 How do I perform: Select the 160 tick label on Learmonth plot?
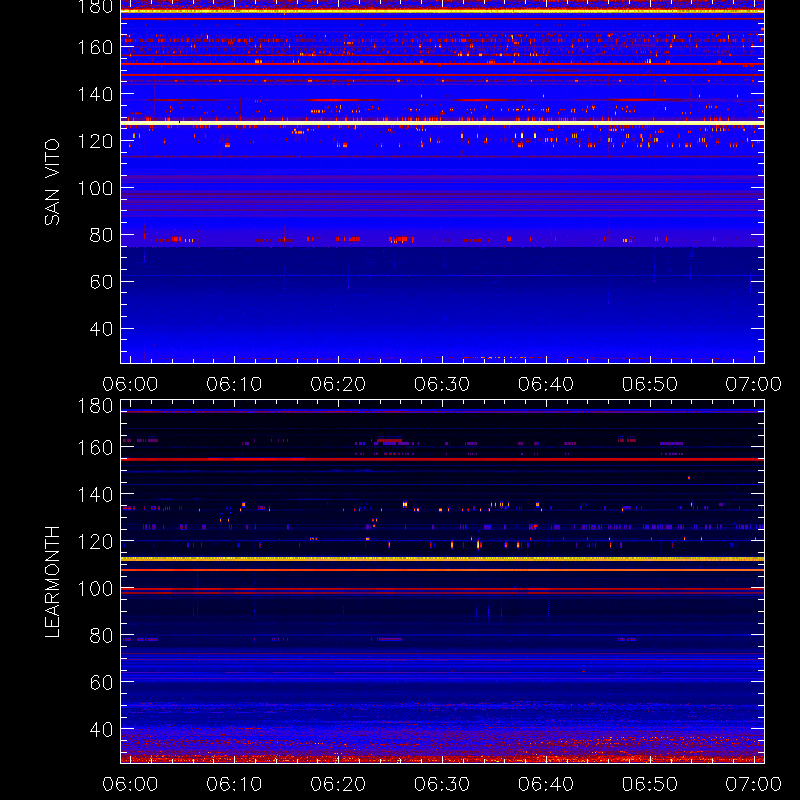(x=95, y=448)
